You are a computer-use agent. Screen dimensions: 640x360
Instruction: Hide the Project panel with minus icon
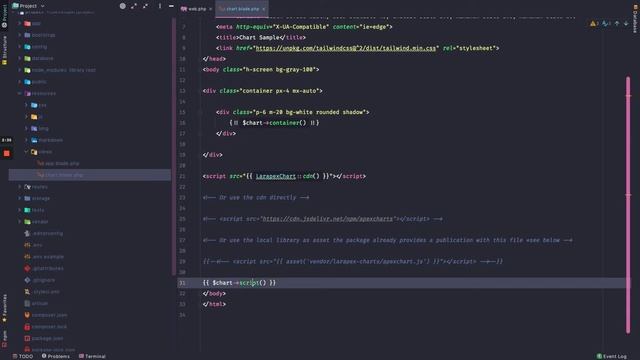171,6
